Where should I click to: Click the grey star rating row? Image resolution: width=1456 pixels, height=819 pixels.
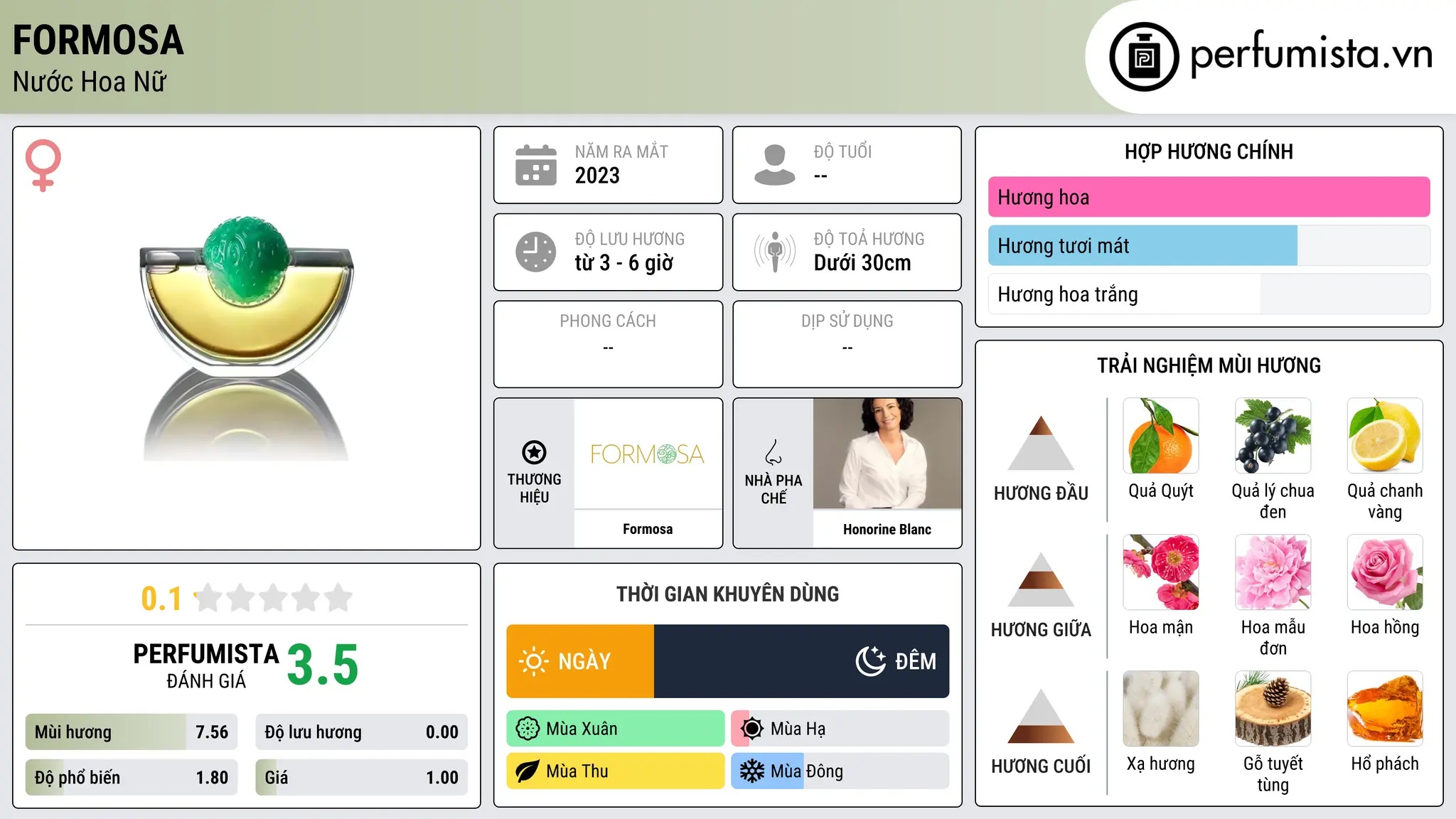[x=274, y=598]
